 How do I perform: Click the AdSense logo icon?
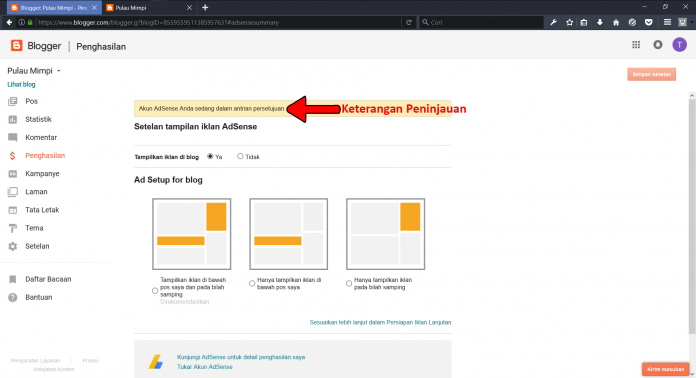pos(156,362)
